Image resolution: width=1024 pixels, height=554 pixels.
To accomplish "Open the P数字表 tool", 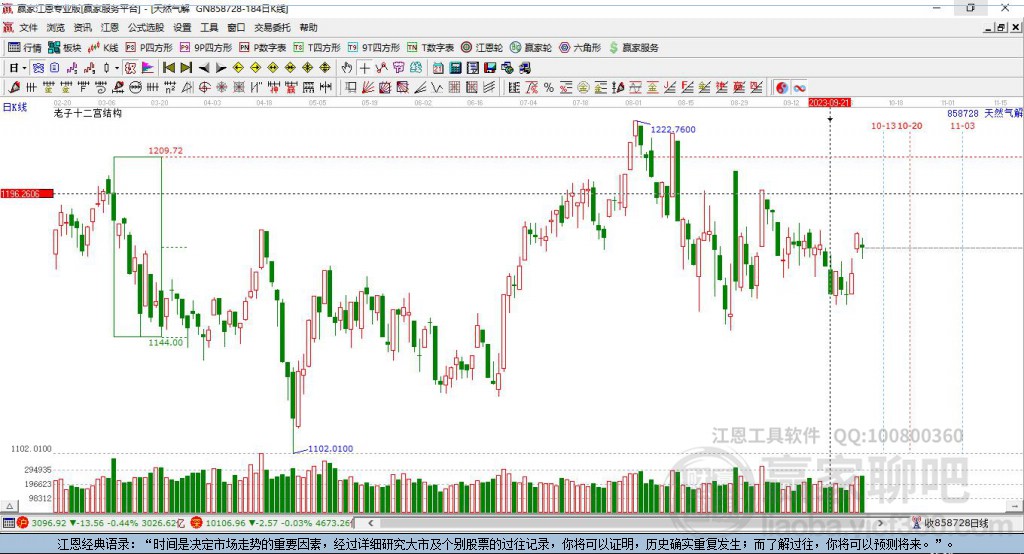I will pos(263,48).
